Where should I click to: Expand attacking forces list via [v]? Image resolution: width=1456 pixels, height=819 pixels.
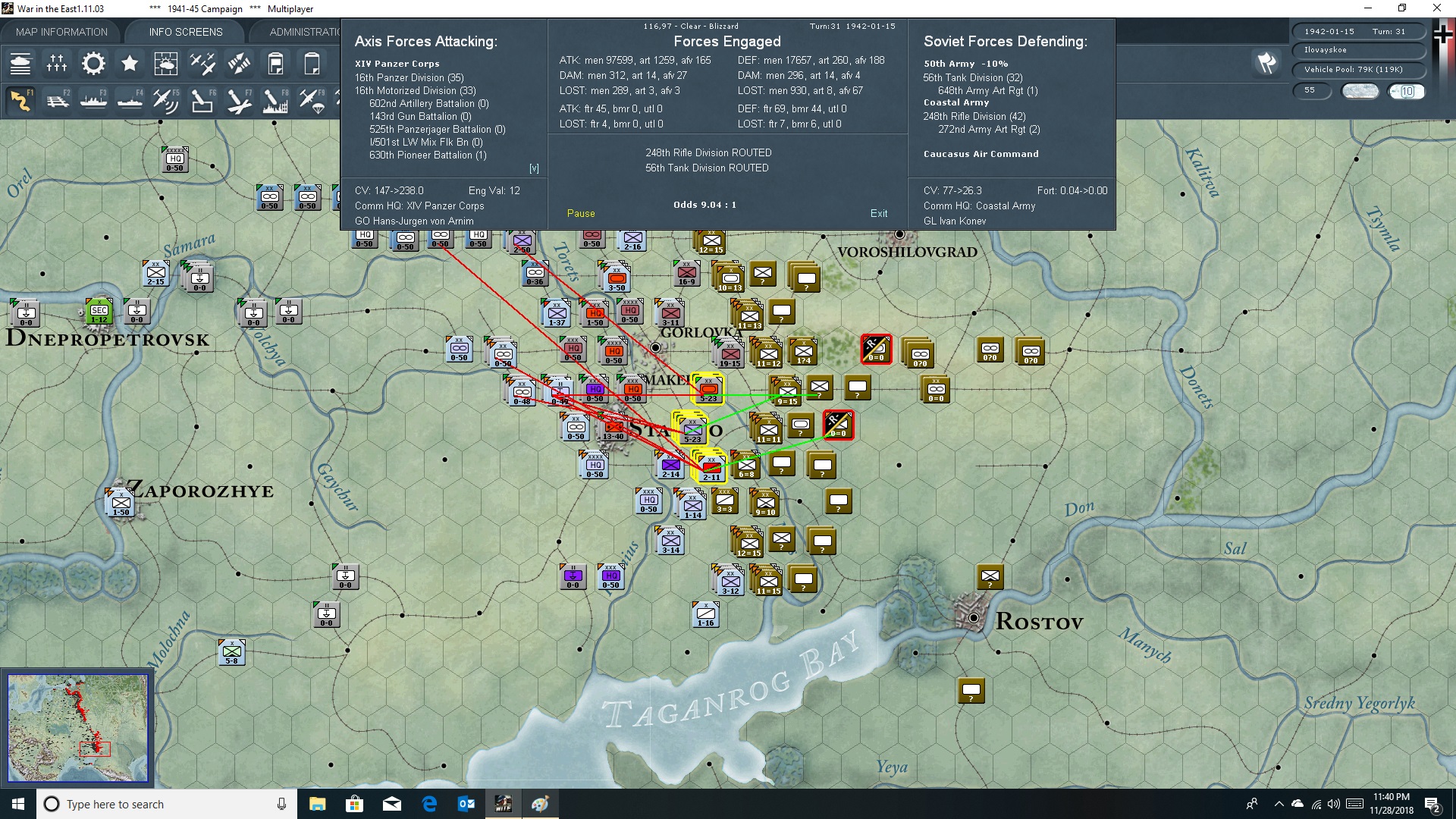[x=534, y=168]
